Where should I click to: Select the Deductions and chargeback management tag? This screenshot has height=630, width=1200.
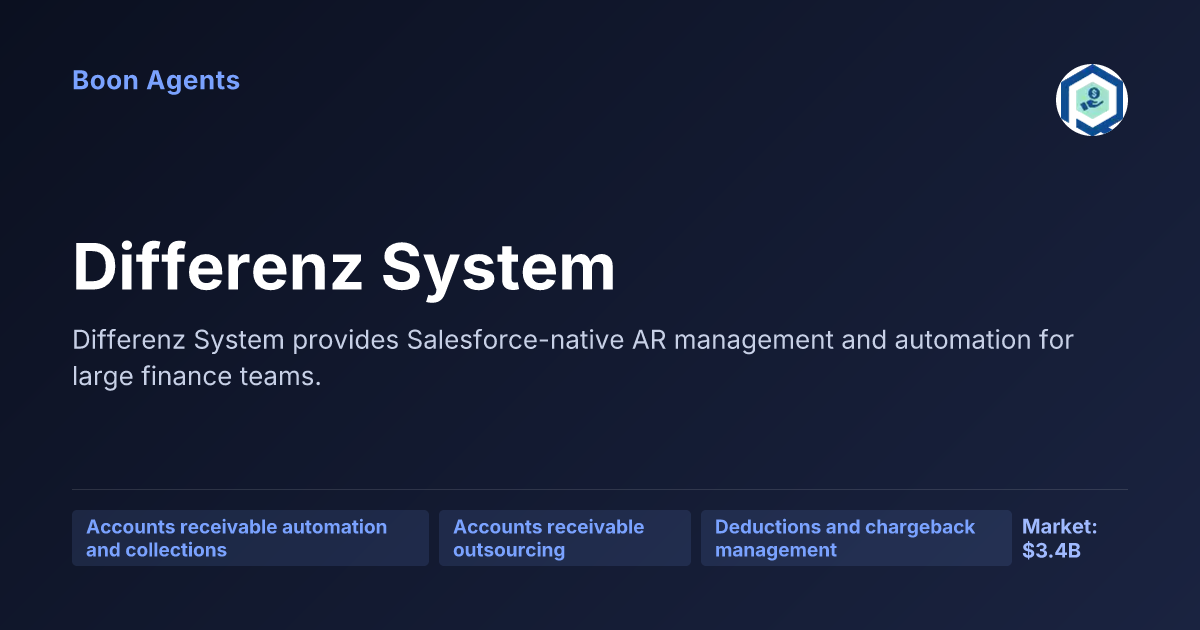coord(856,538)
